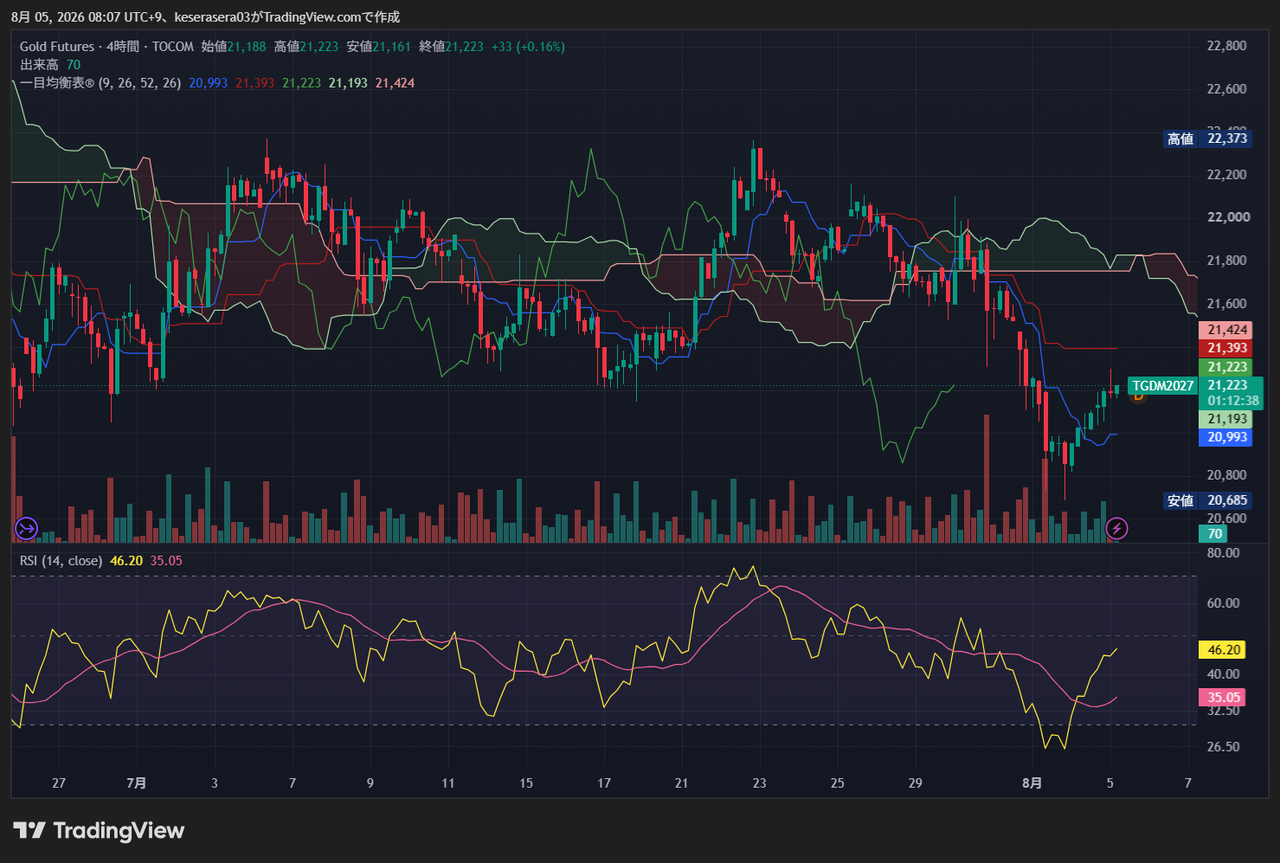Click the 安値 20,685 low price label

click(1208, 500)
